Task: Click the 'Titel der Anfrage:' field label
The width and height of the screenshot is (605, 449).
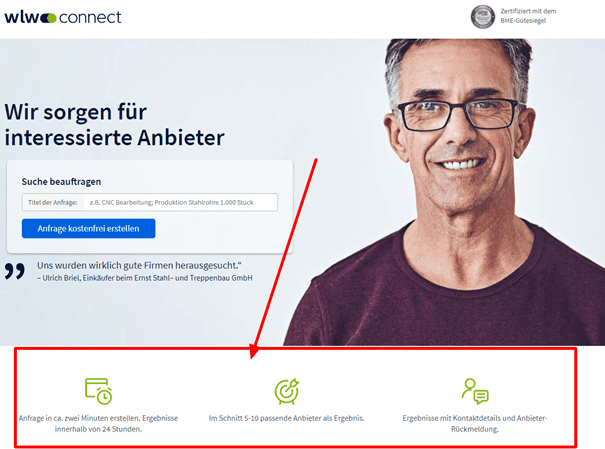Action: tap(52, 203)
